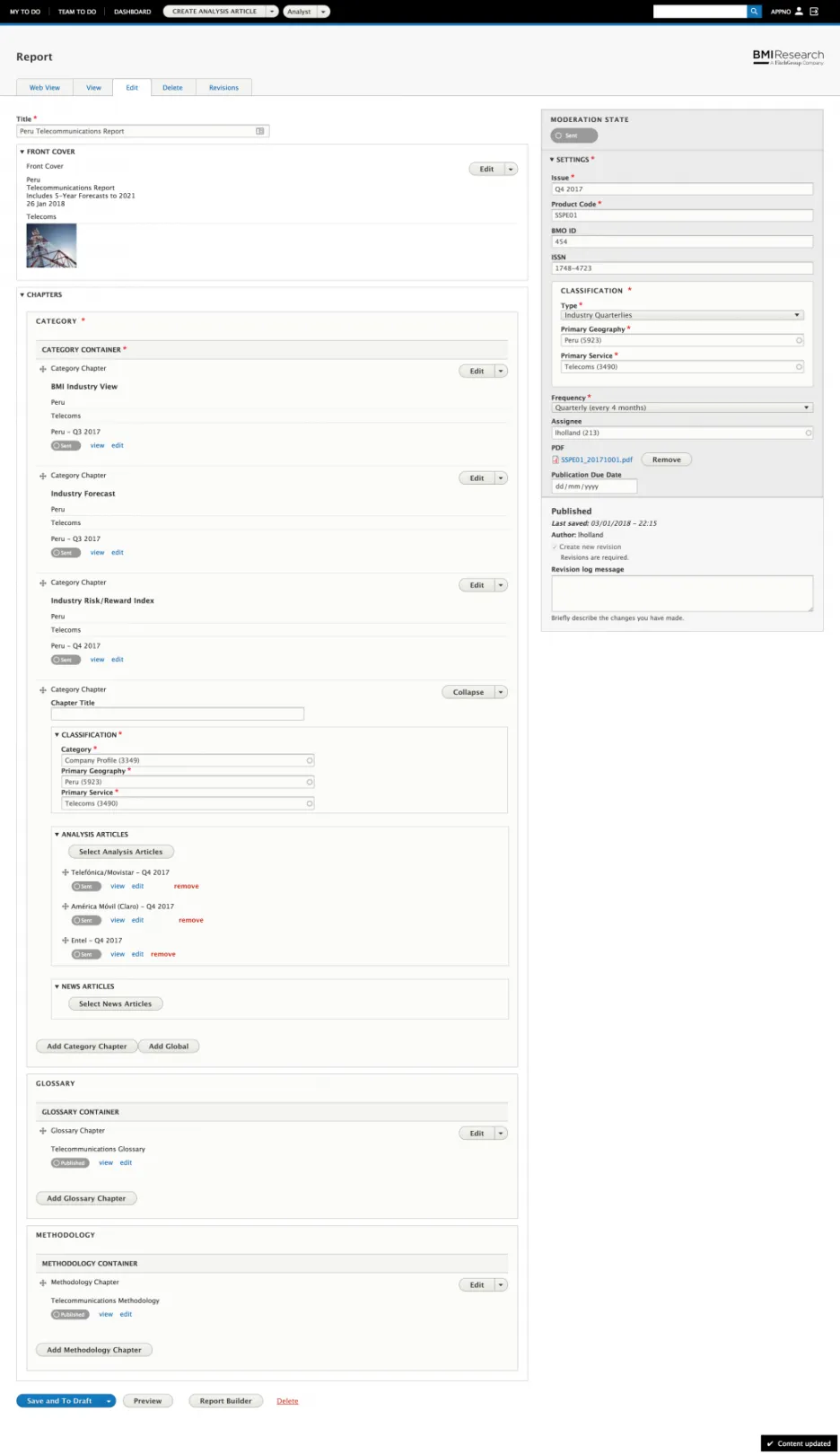Open dropdown arrow beside Front Cover Edit button
Viewport: 840px width, 1454px height.
coord(511,169)
